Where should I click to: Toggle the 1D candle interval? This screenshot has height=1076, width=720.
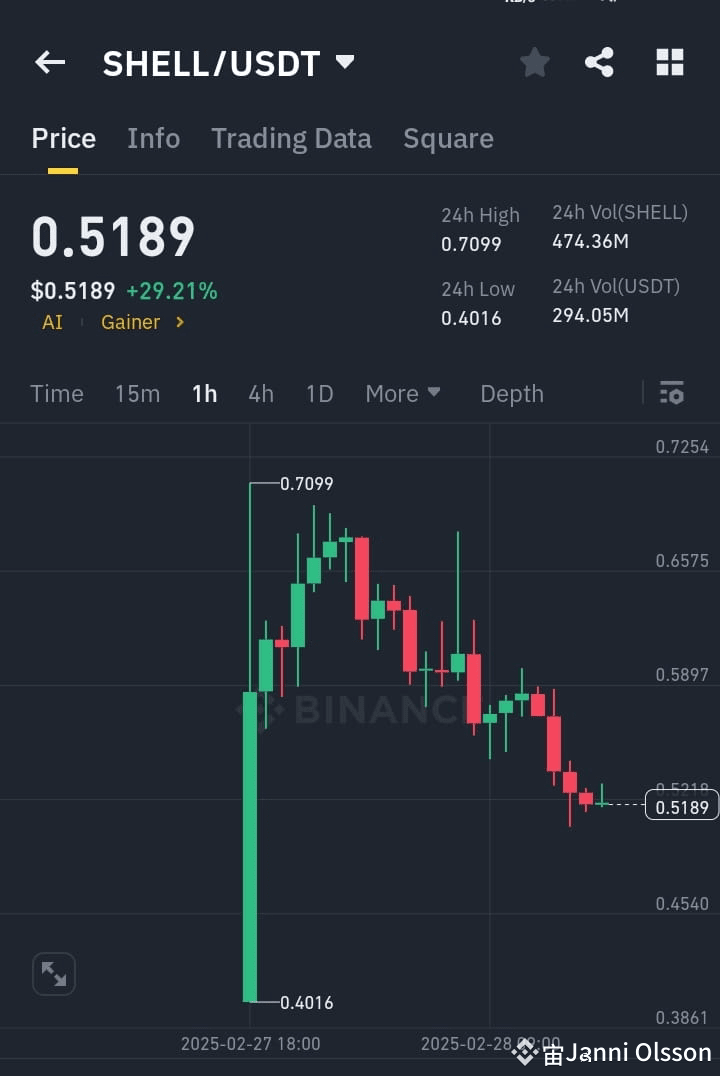319,393
